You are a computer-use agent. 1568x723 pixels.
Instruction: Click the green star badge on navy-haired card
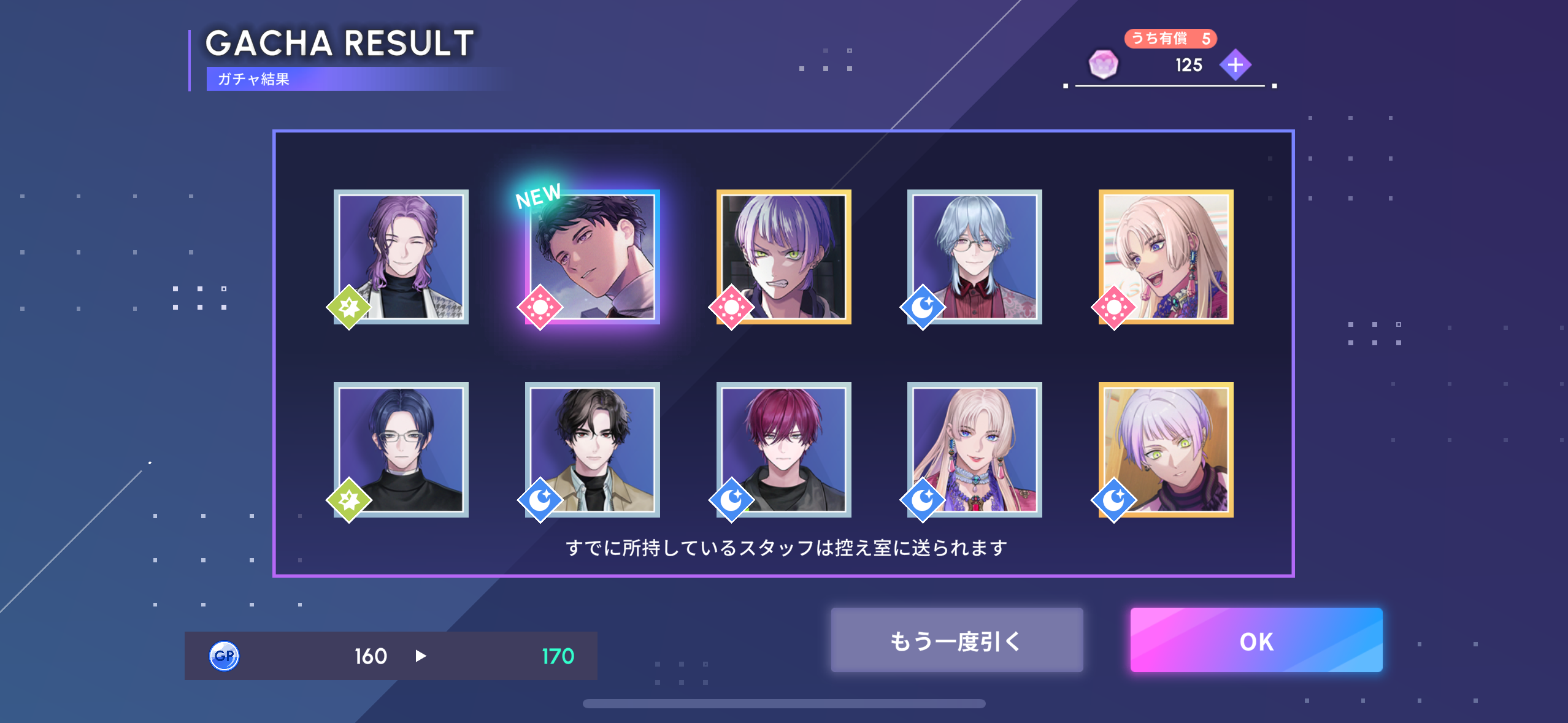click(x=349, y=500)
